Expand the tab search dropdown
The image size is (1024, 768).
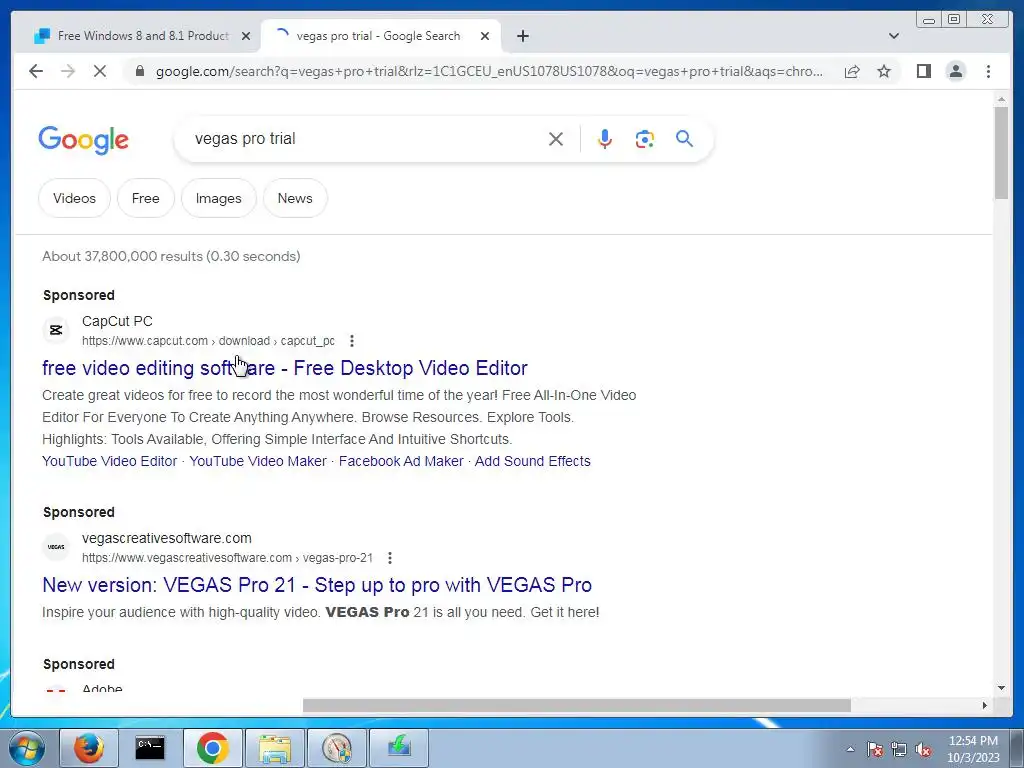893,36
